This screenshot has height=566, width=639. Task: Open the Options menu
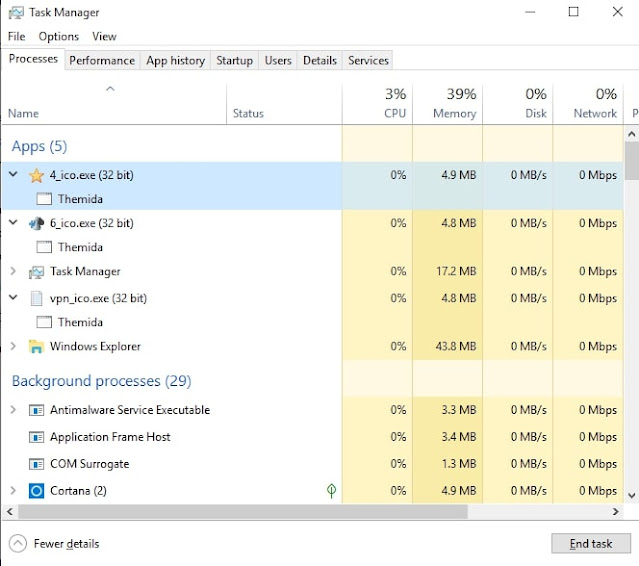(59, 37)
